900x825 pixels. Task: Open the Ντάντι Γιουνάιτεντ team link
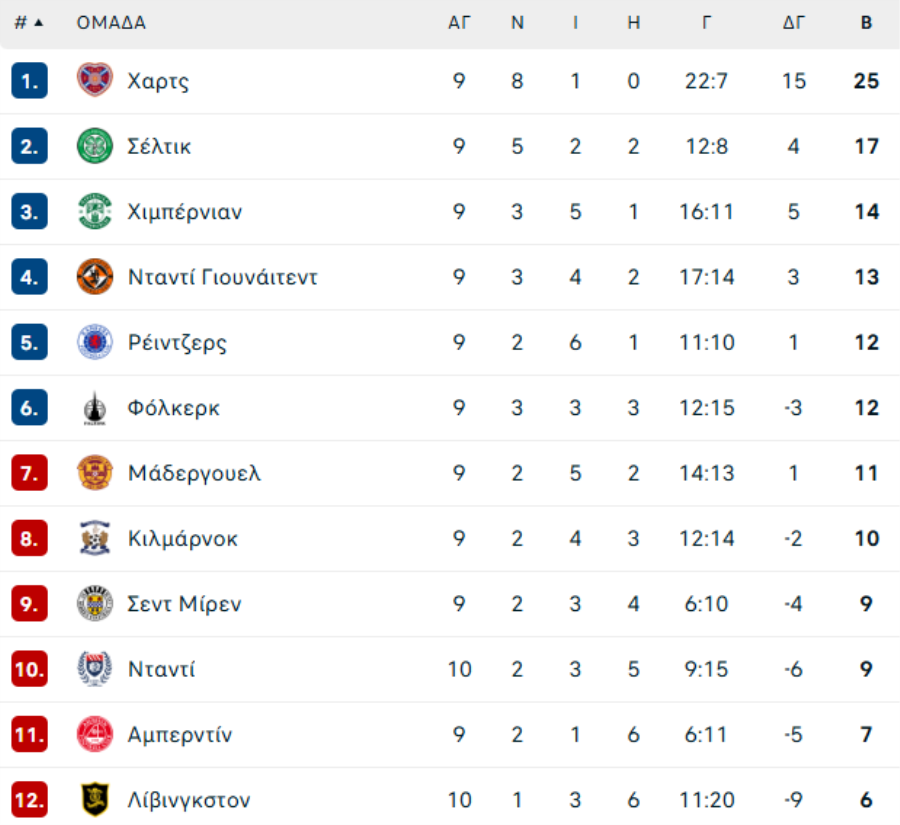(222, 277)
